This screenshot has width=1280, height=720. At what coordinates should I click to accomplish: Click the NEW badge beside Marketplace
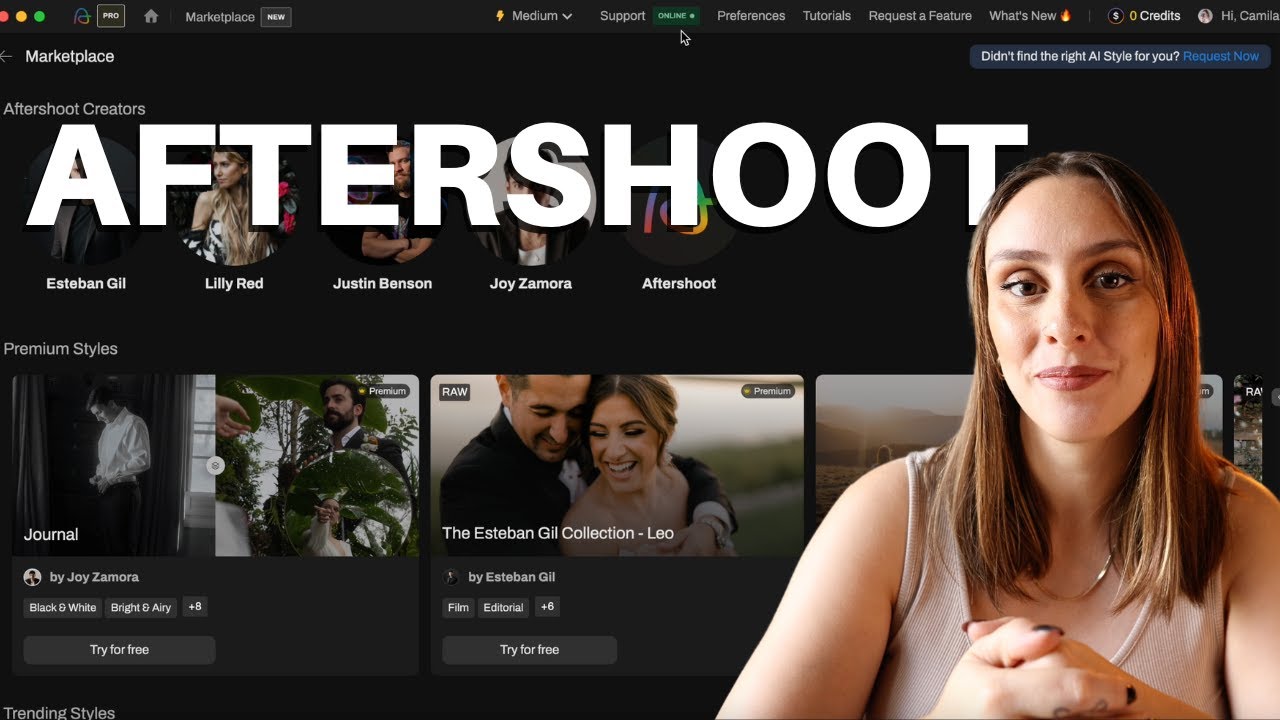pyautogui.click(x=276, y=16)
